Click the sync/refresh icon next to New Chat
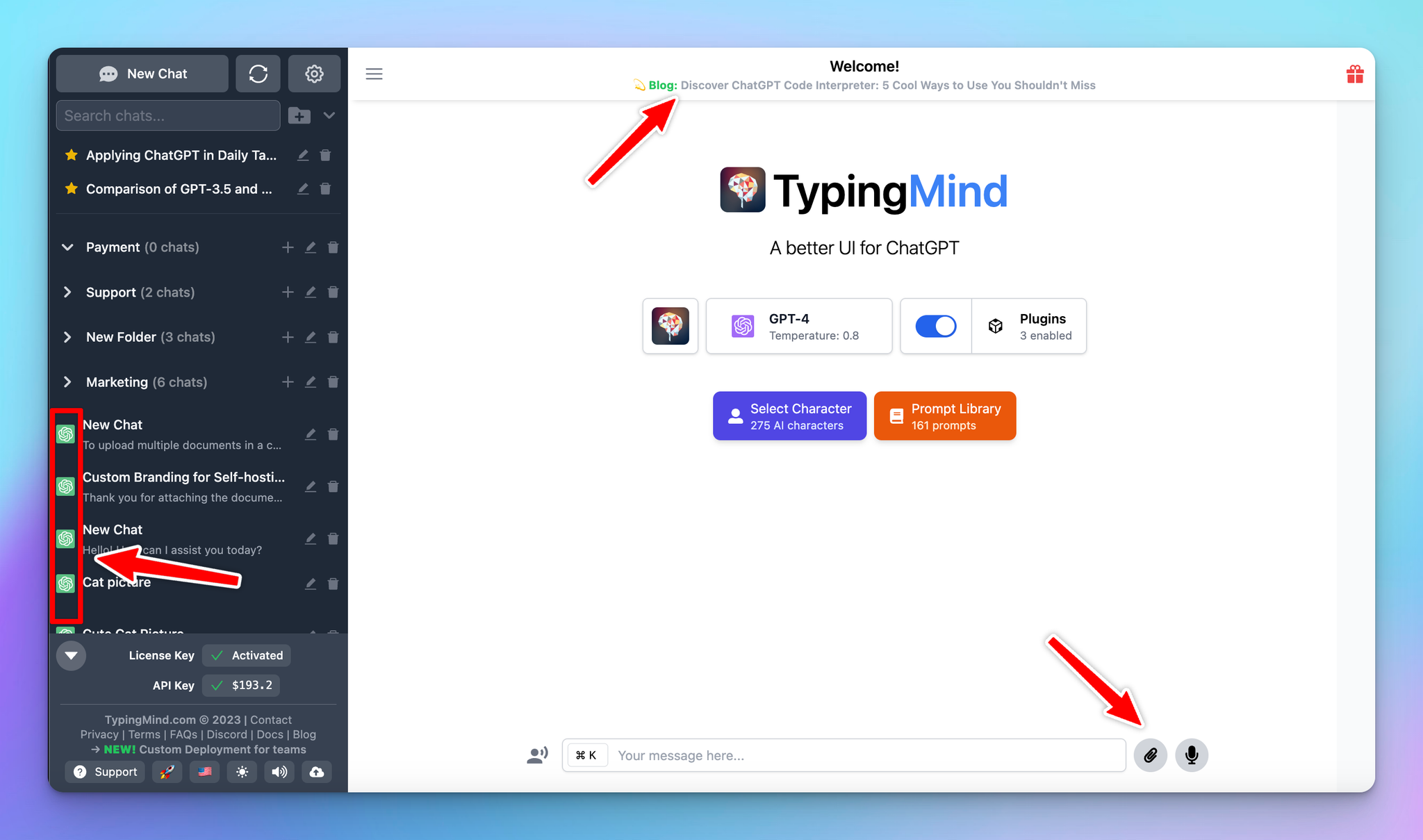The image size is (1423, 840). (x=258, y=73)
